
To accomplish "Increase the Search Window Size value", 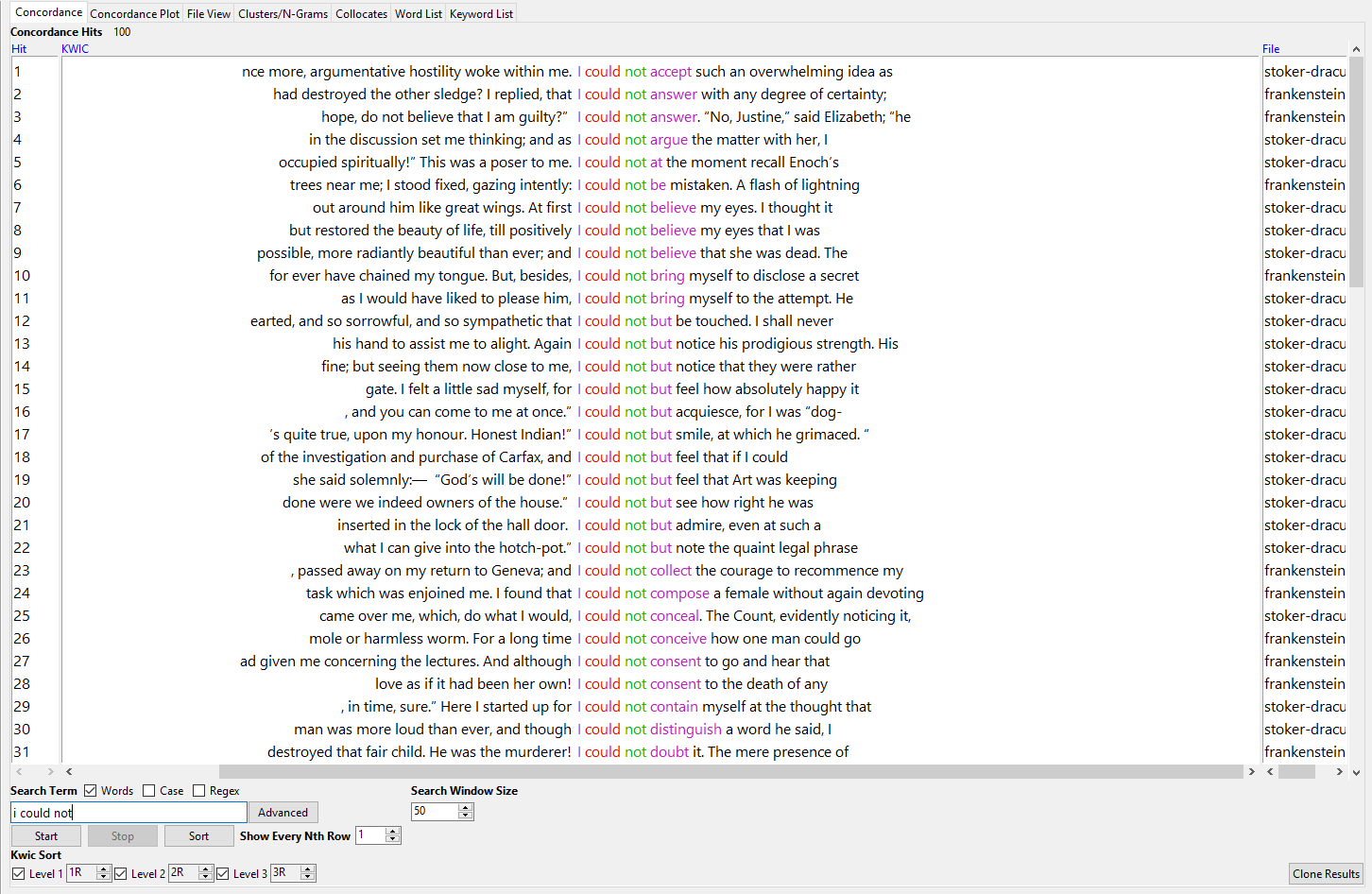I will 465,808.
